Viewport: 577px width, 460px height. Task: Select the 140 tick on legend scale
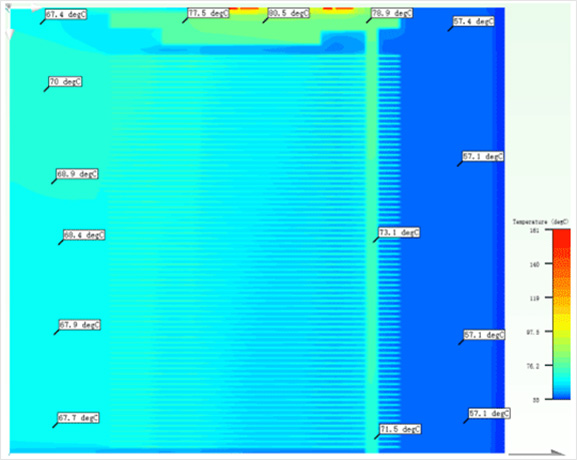pyautogui.click(x=535, y=264)
